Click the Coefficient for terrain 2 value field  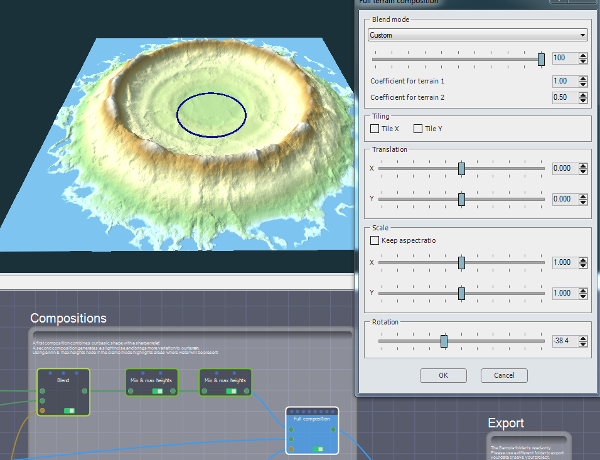(x=565, y=97)
